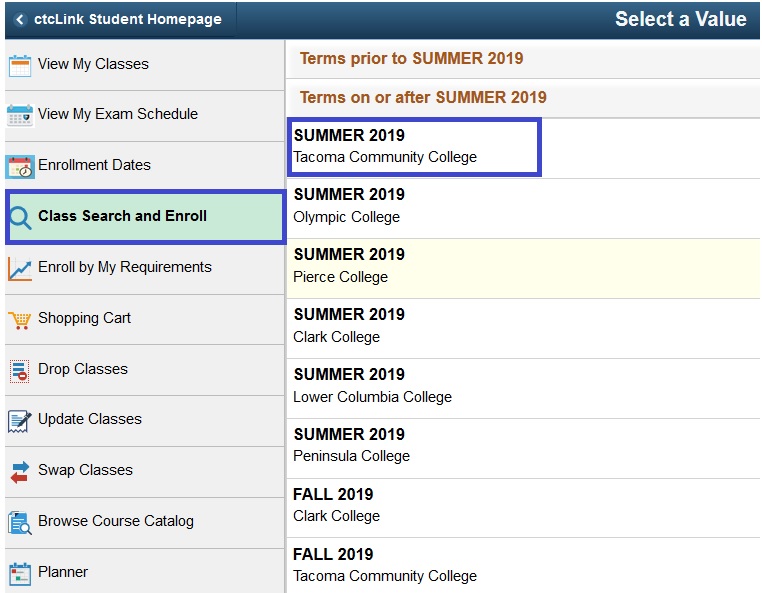Click the Shopping Cart icon
This screenshot has height=593, width=762.
20,320
